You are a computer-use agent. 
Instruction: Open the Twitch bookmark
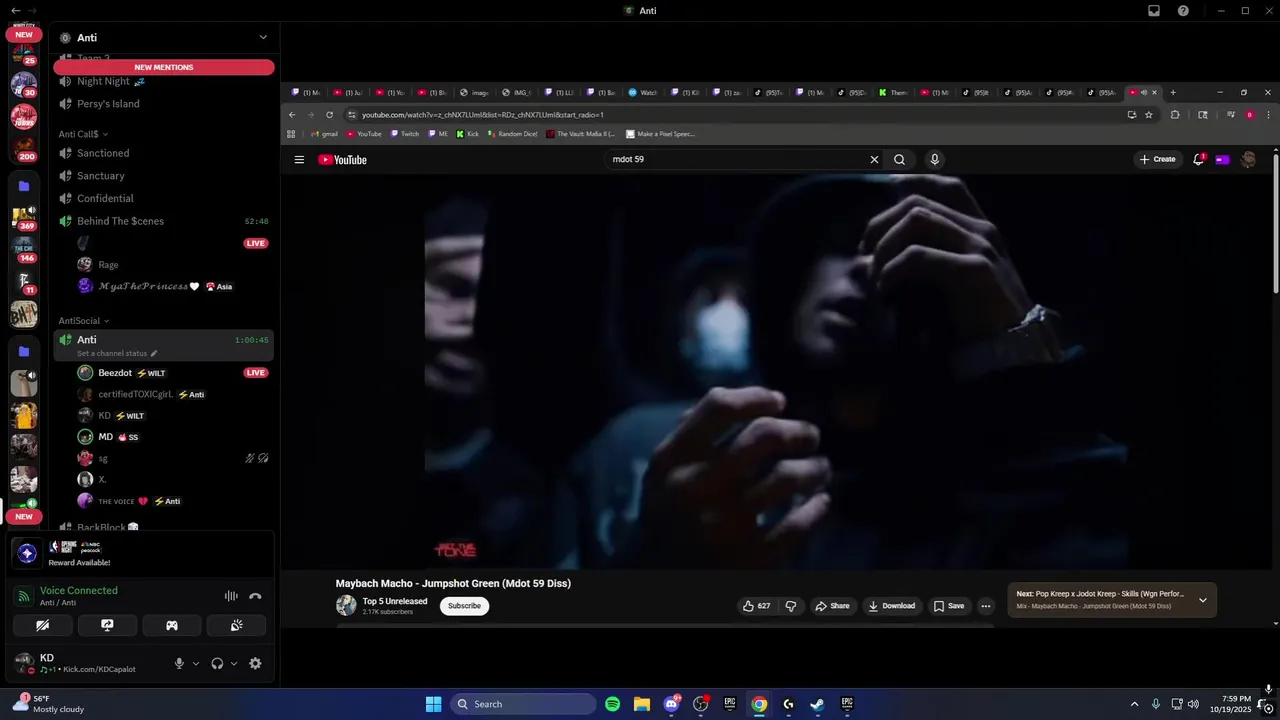405,134
